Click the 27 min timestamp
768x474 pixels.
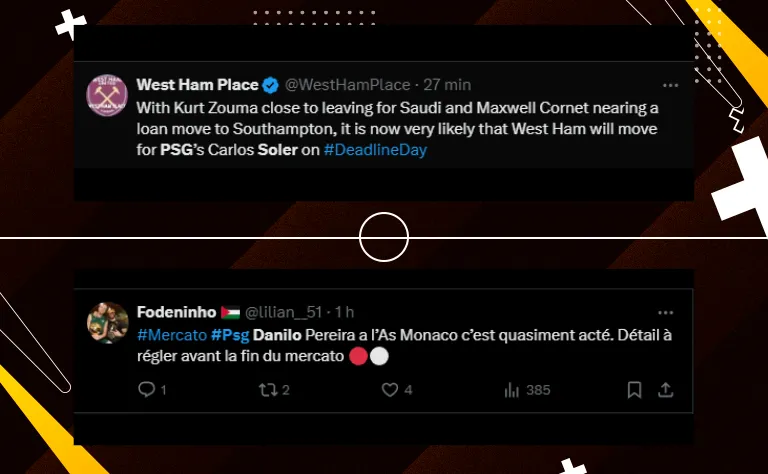click(447, 85)
